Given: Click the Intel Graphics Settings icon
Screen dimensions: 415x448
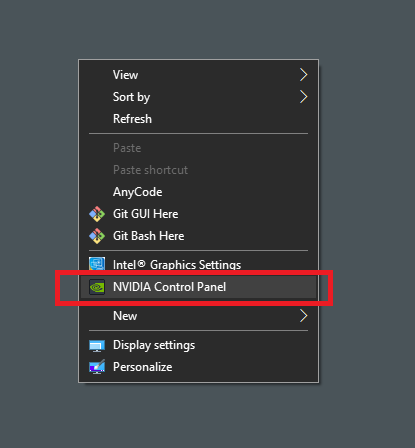Looking at the screenshot, I should click(97, 264).
